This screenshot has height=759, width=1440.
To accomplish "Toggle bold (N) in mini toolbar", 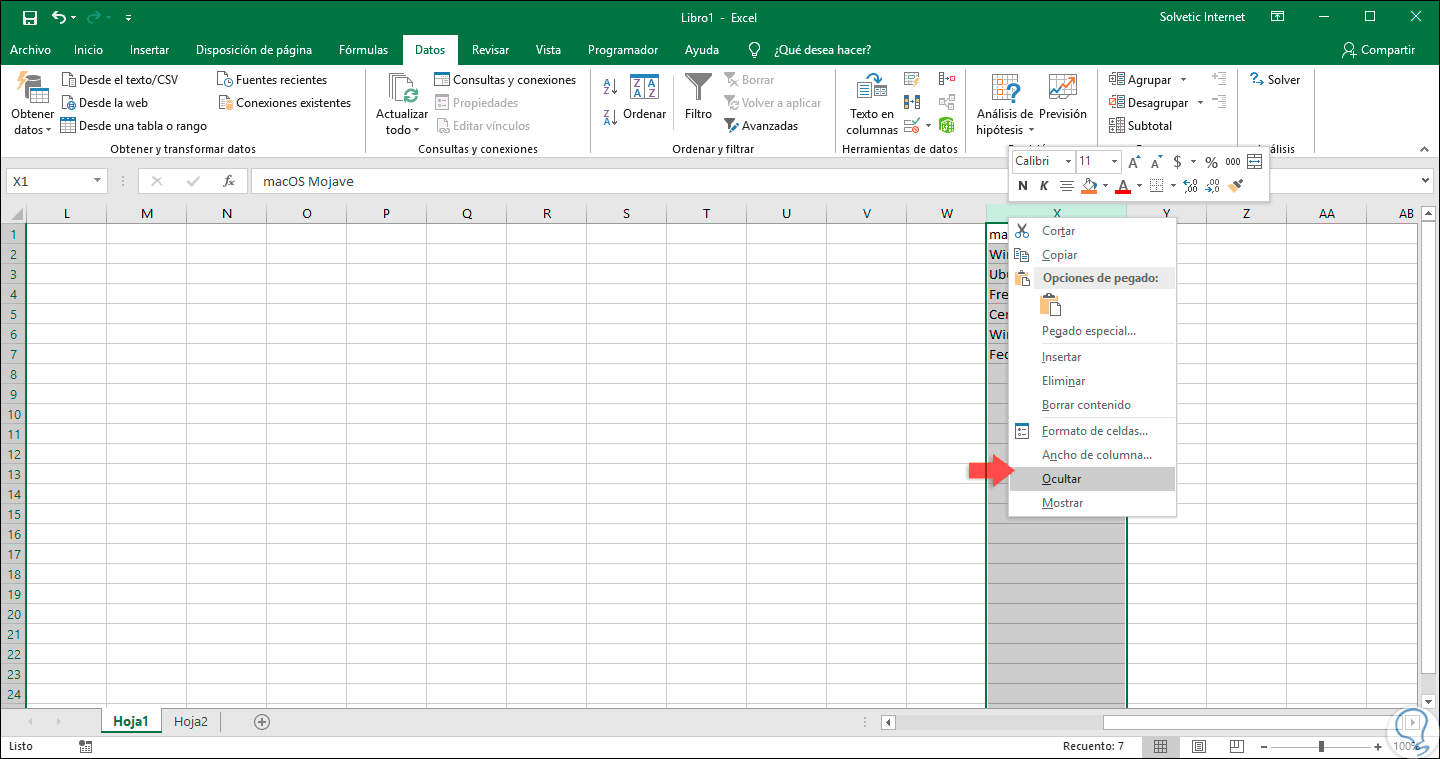I will (x=1022, y=186).
